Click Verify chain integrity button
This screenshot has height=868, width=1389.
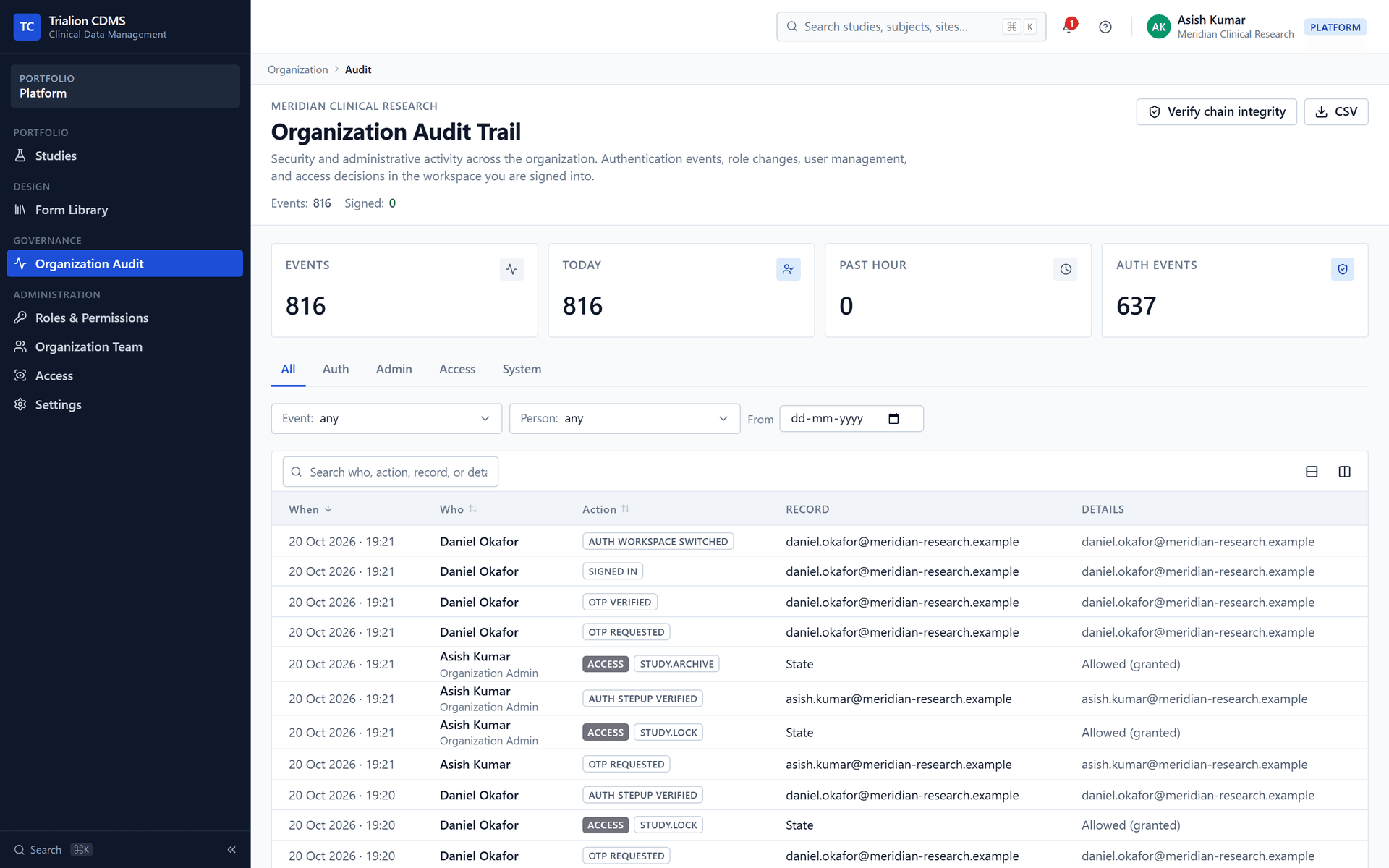pos(1216,111)
